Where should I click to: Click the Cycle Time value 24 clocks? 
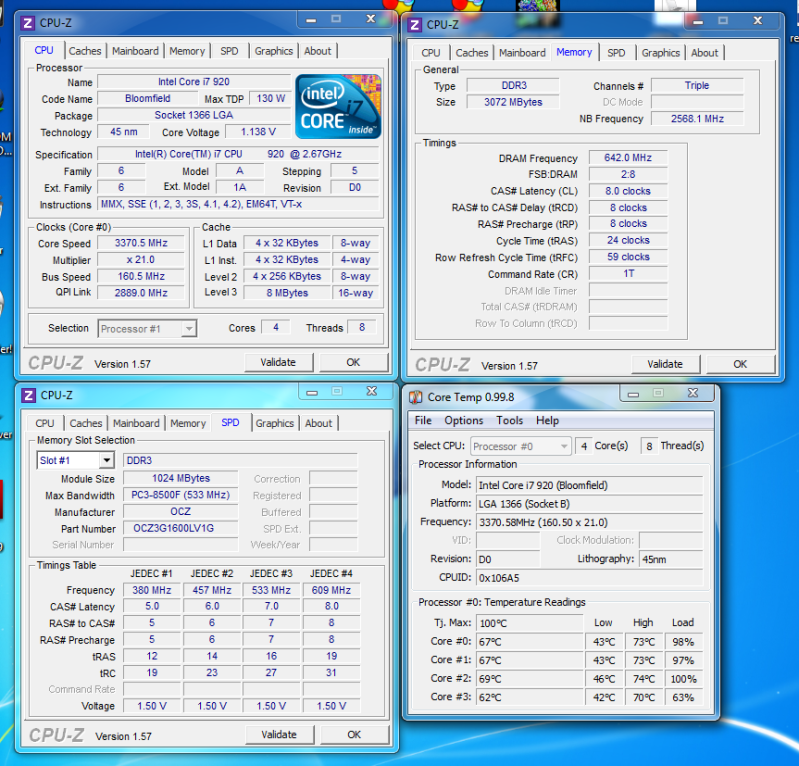[x=628, y=240]
